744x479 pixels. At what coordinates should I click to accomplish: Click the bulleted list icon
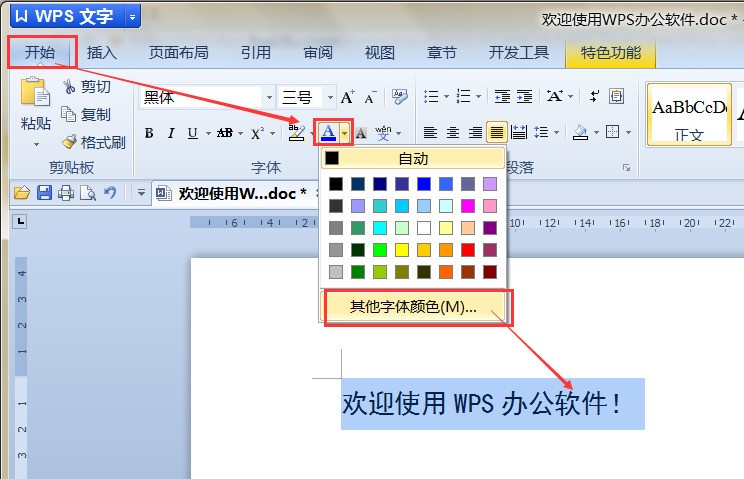tap(431, 97)
